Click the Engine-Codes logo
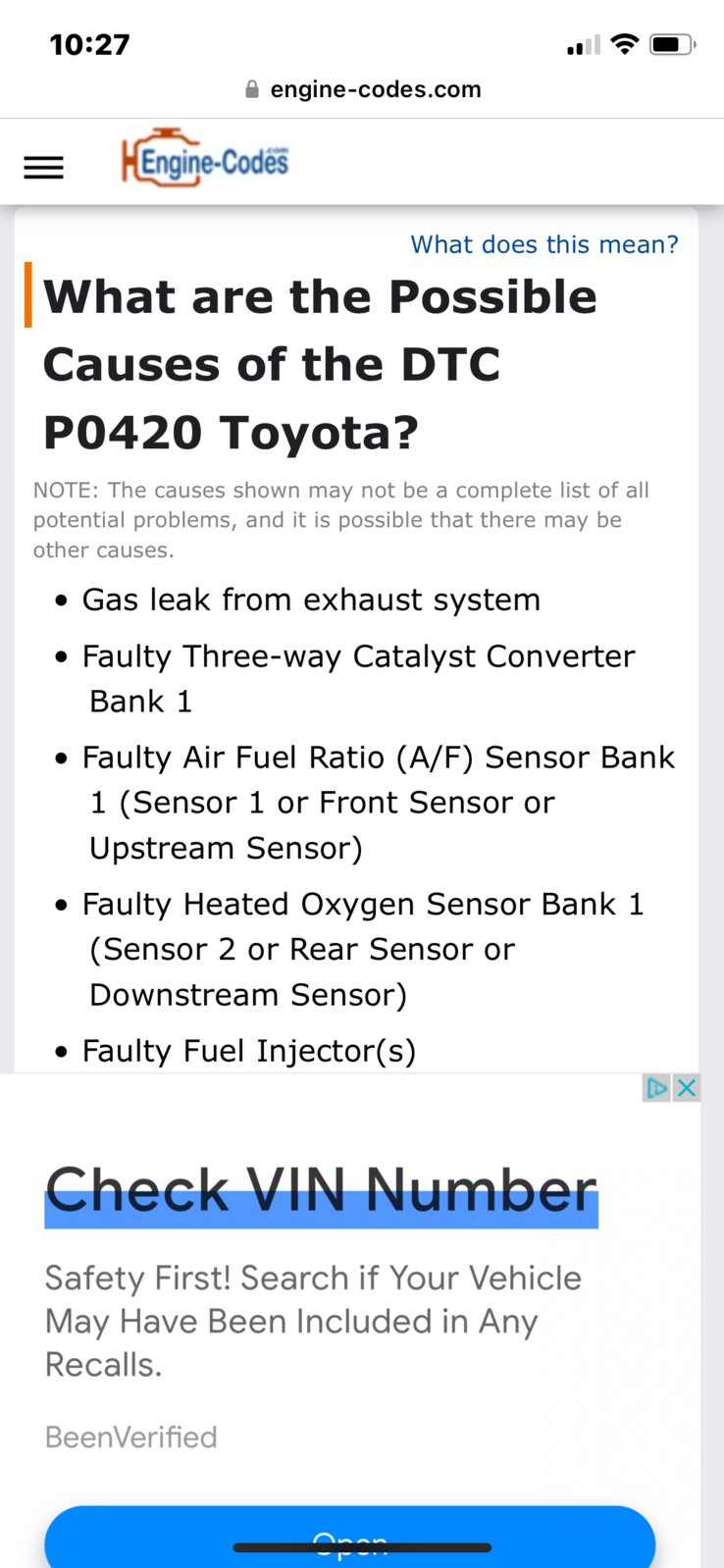The height and width of the screenshot is (1568, 724). tap(205, 157)
